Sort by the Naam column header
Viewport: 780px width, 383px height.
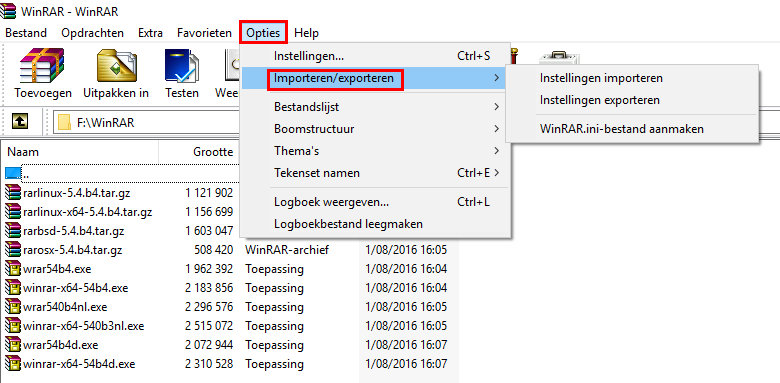click(80, 152)
